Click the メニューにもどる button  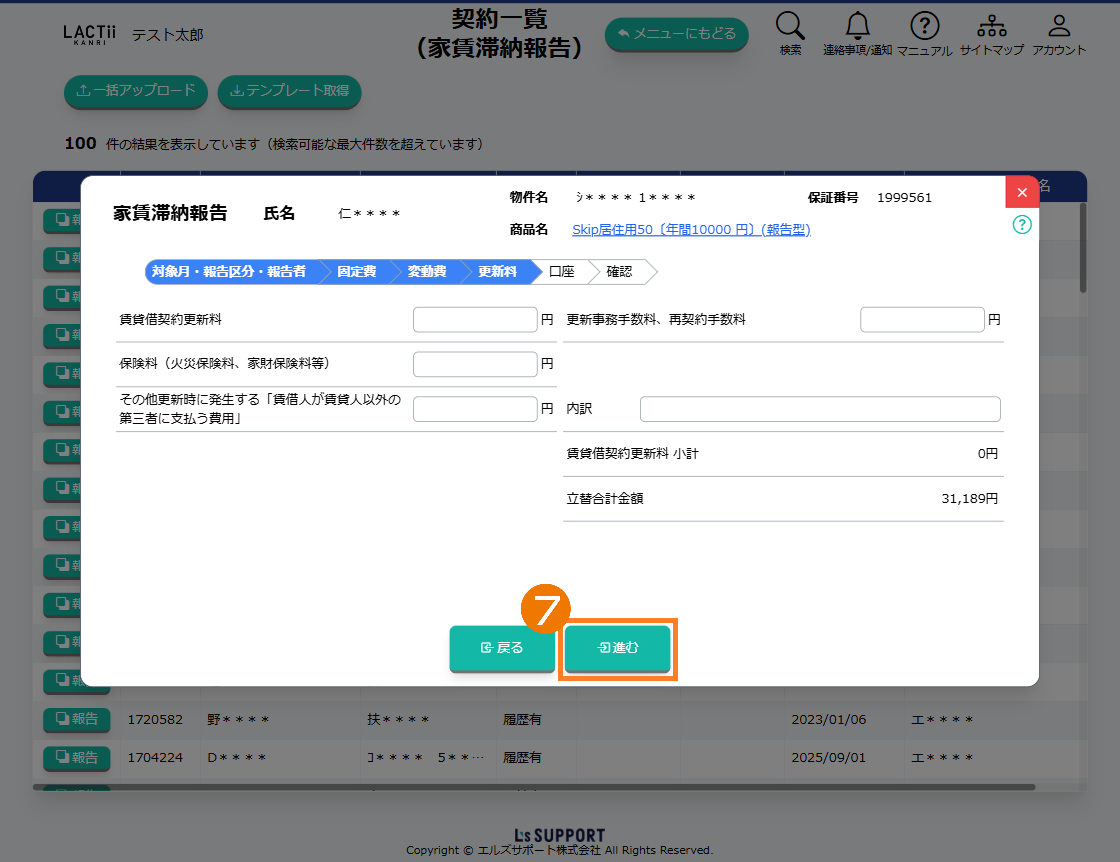coord(676,34)
